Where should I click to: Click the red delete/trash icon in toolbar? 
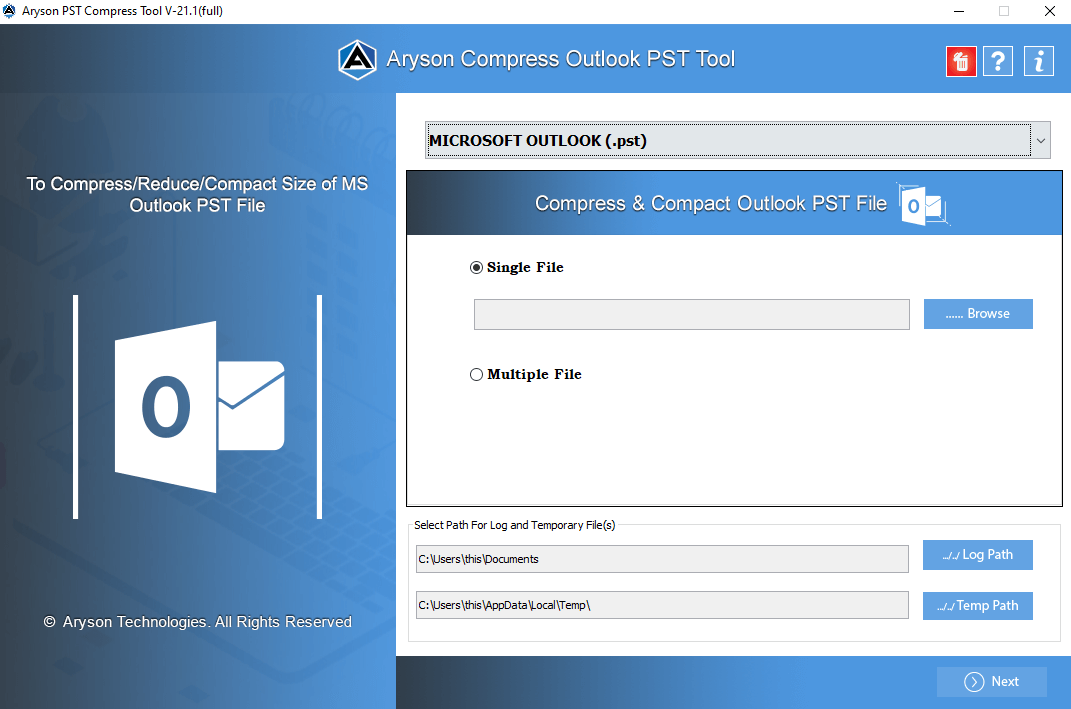960,61
